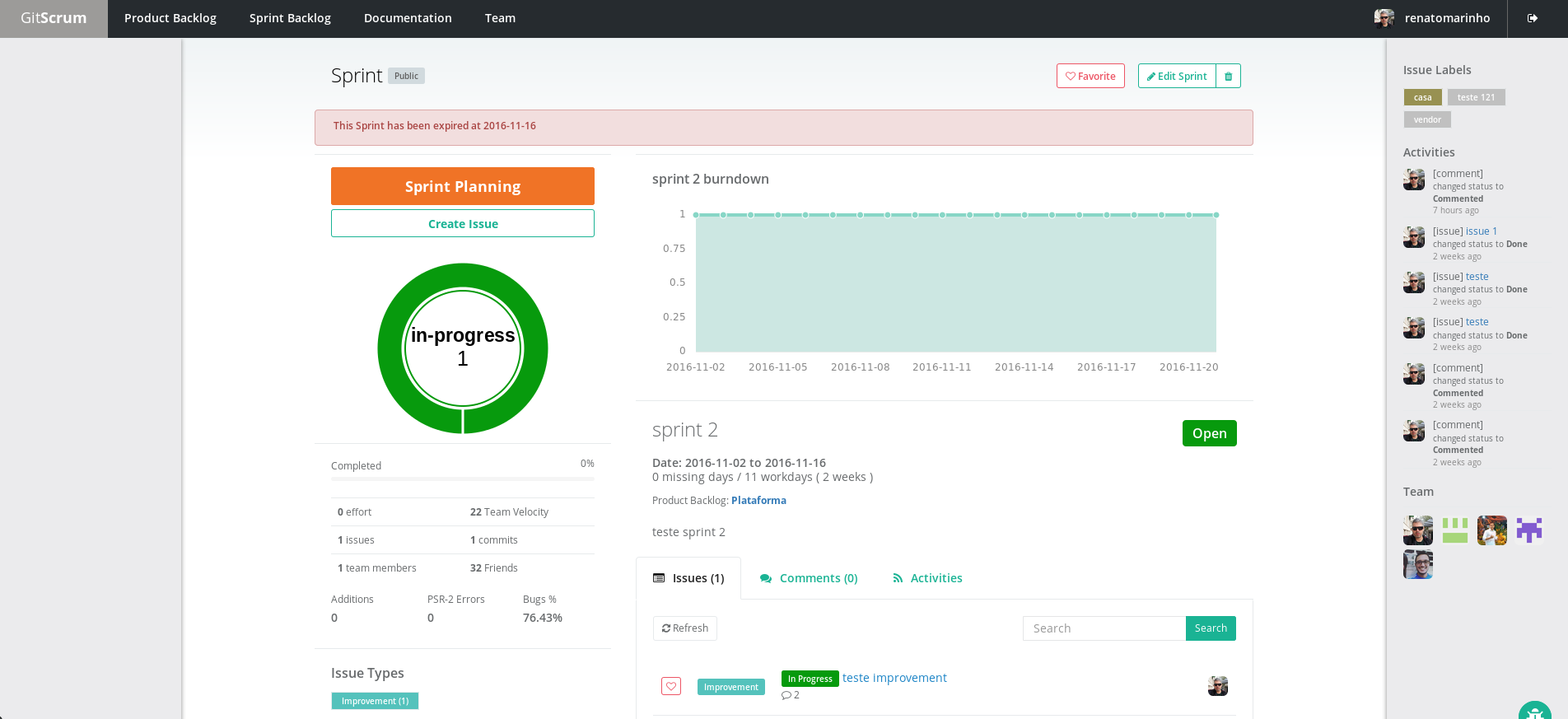This screenshot has width=1568, height=719.
Task: Click the Create Issue button
Action: 463,223
